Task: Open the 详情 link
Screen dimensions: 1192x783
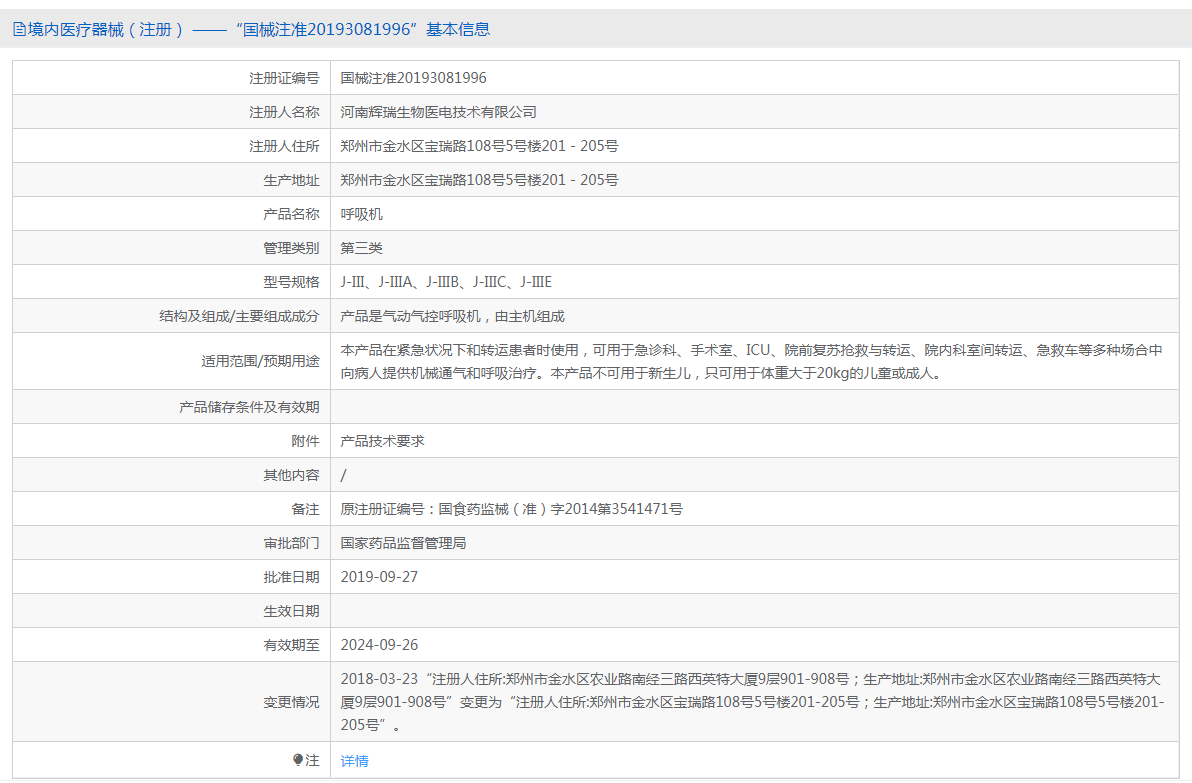Action: [x=354, y=760]
